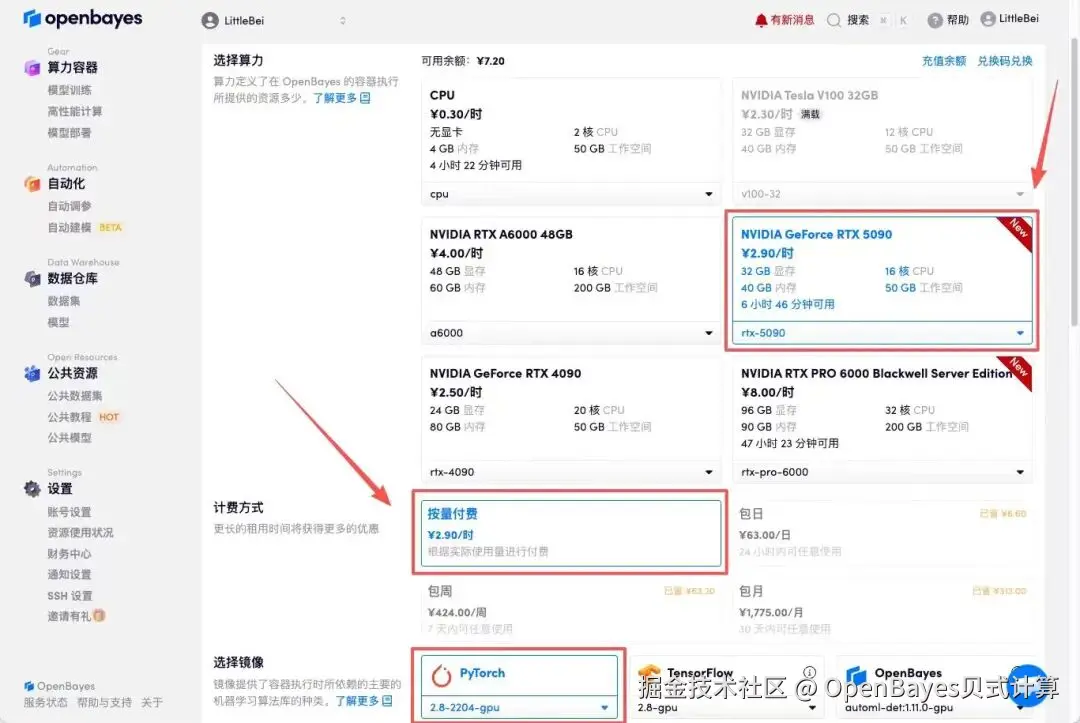Viewport: 1080px width, 723px height.
Task: Click the 邀请有礼 gift icon
Action: [x=98, y=615]
